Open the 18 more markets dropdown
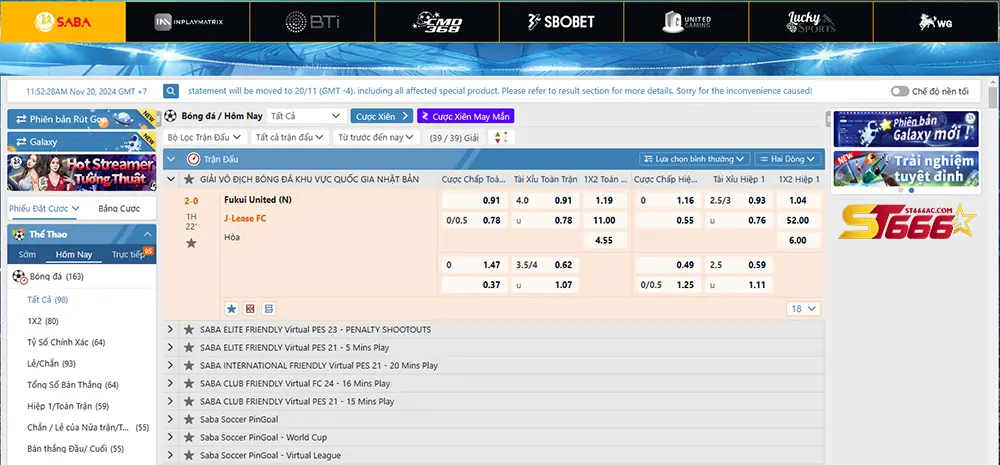1000x465 pixels. (x=804, y=309)
